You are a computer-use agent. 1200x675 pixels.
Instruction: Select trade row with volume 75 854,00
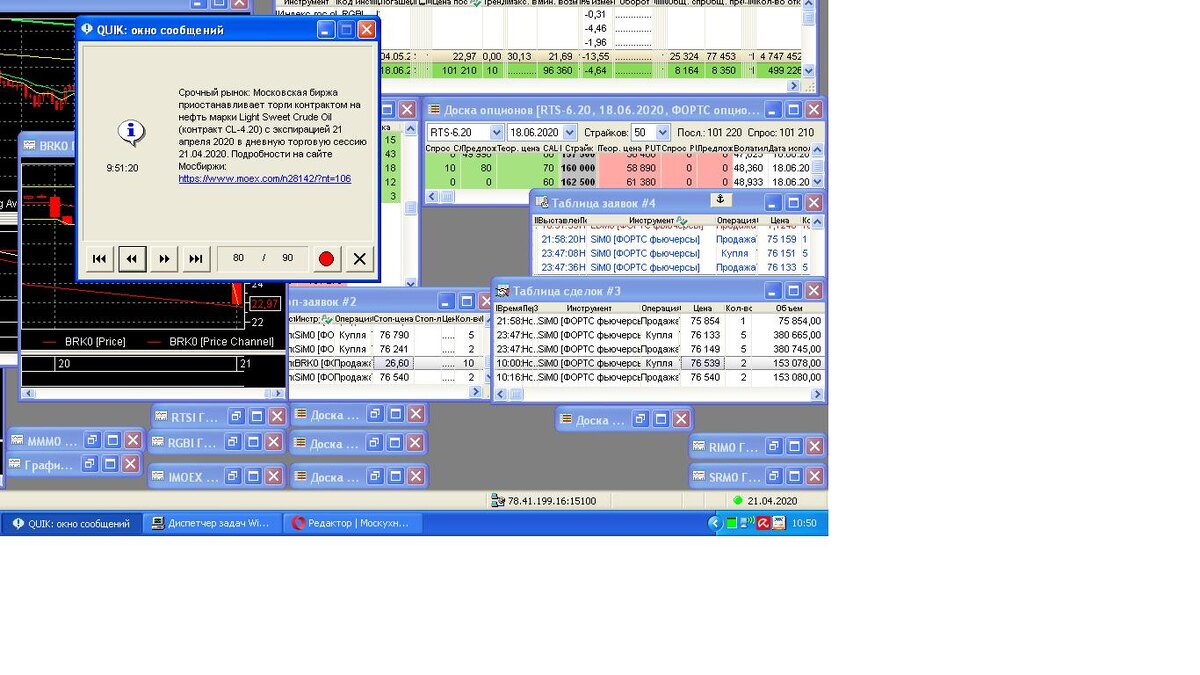click(658, 321)
